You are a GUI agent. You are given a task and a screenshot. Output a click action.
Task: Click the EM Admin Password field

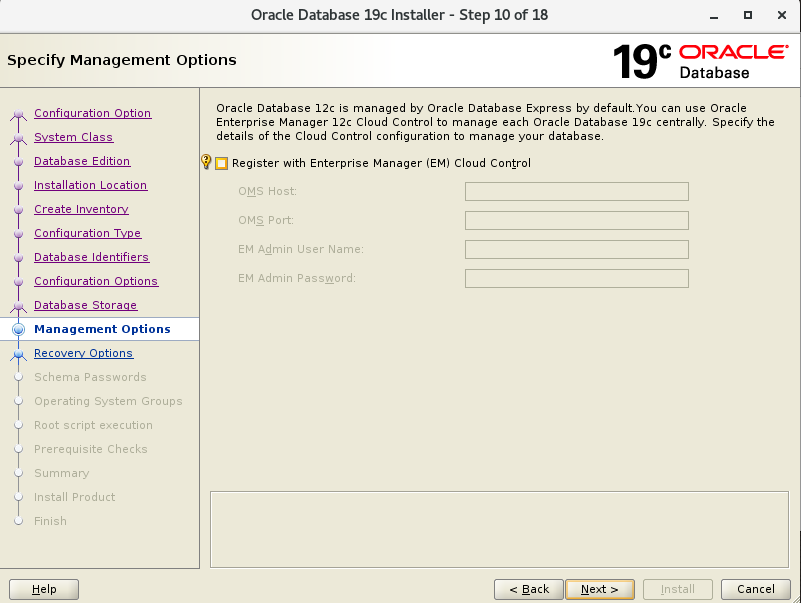tap(576, 278)
